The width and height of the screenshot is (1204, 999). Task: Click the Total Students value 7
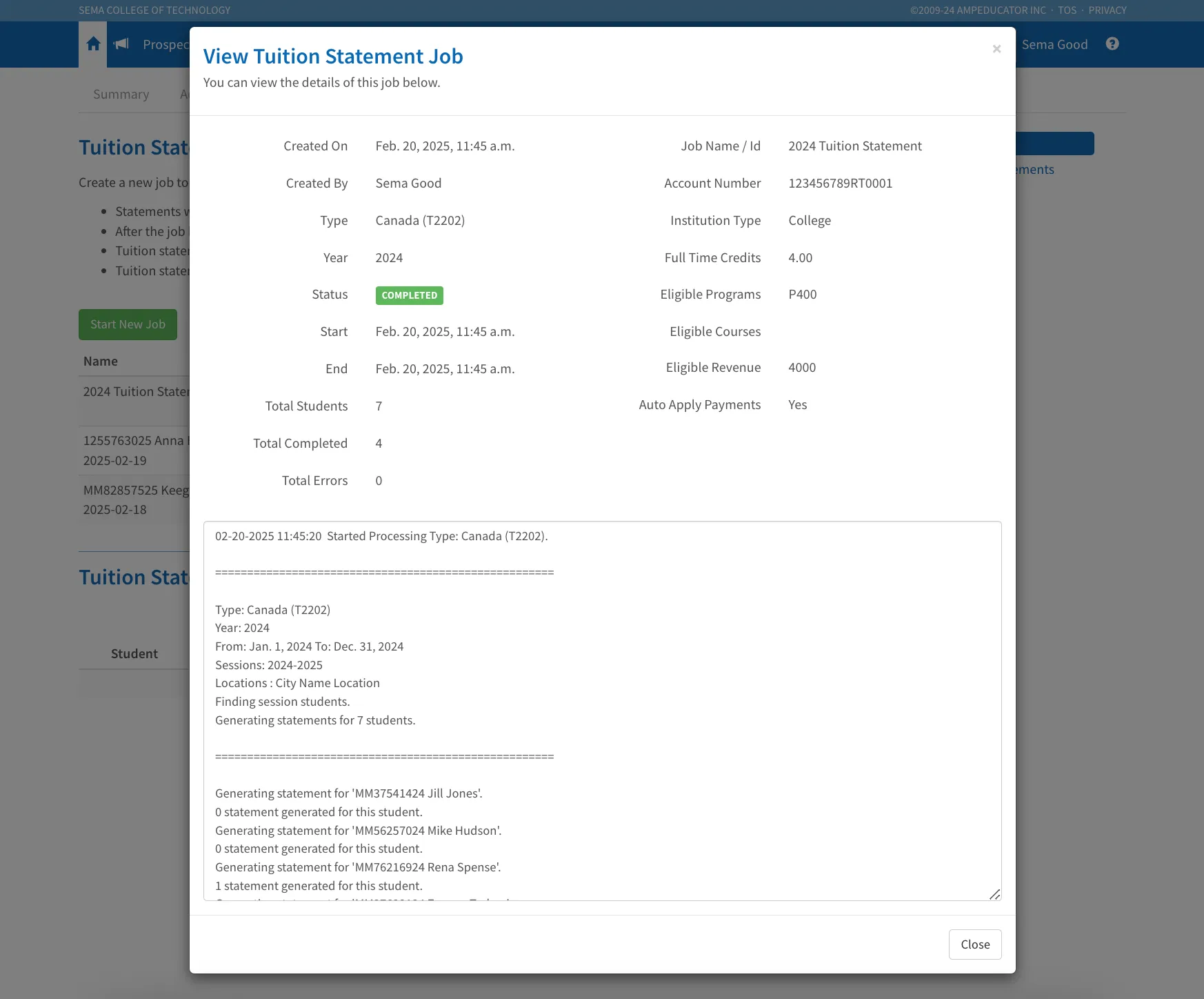(379, 406)
